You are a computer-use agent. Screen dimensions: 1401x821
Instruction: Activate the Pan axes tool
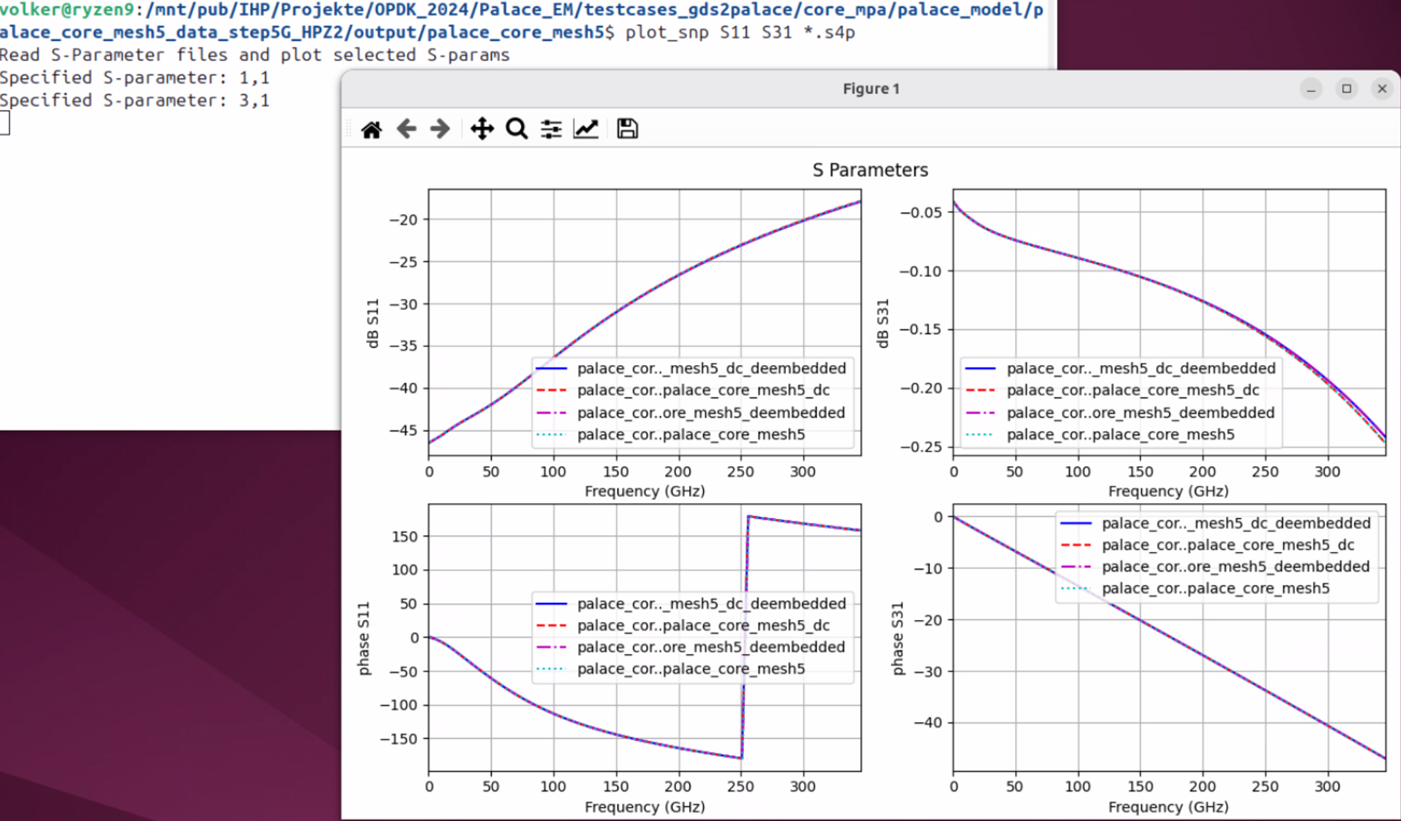pyautogui.click(x=482, y=129)
